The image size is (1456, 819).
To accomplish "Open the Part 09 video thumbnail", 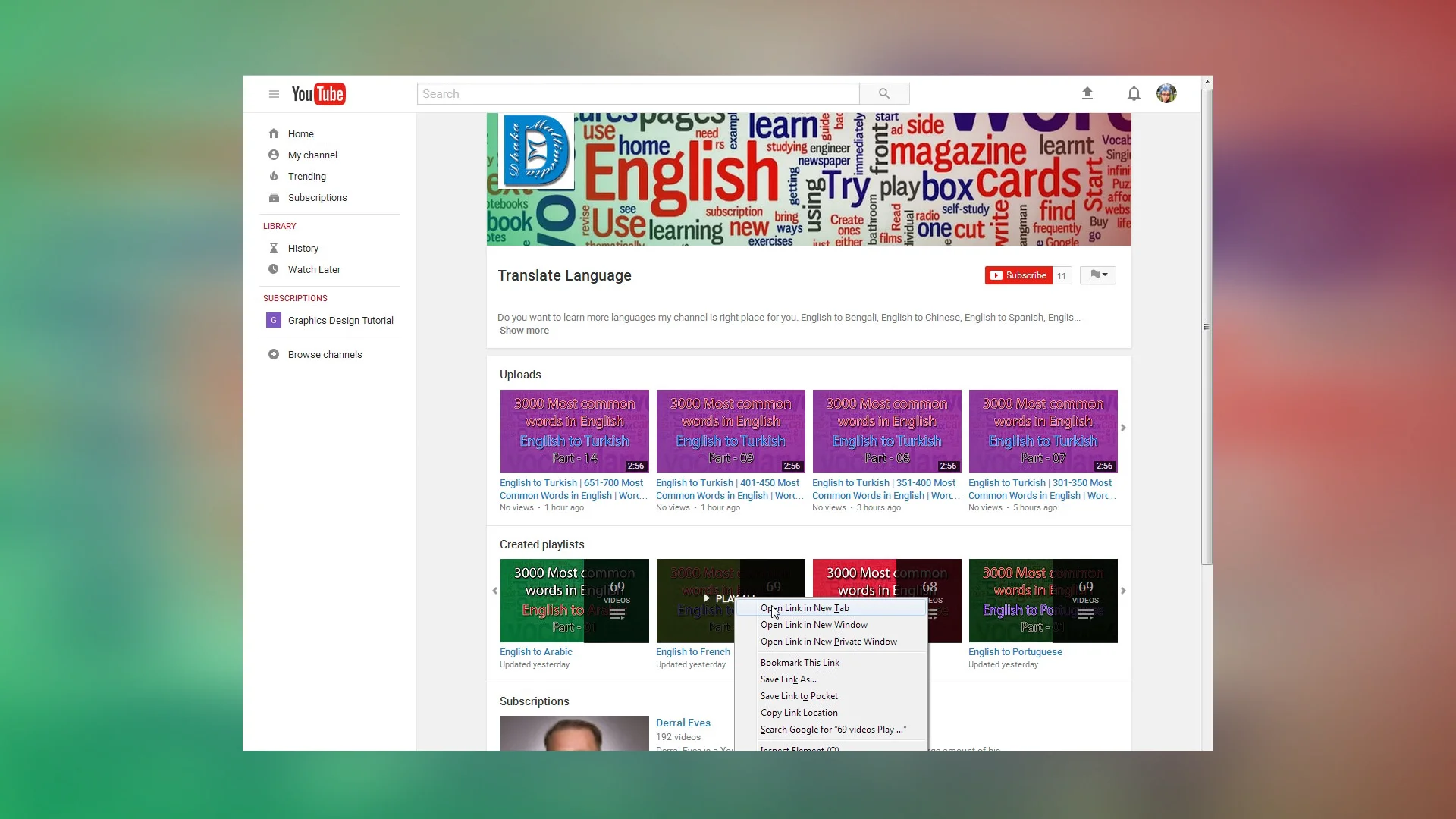I will coord(730,431).
